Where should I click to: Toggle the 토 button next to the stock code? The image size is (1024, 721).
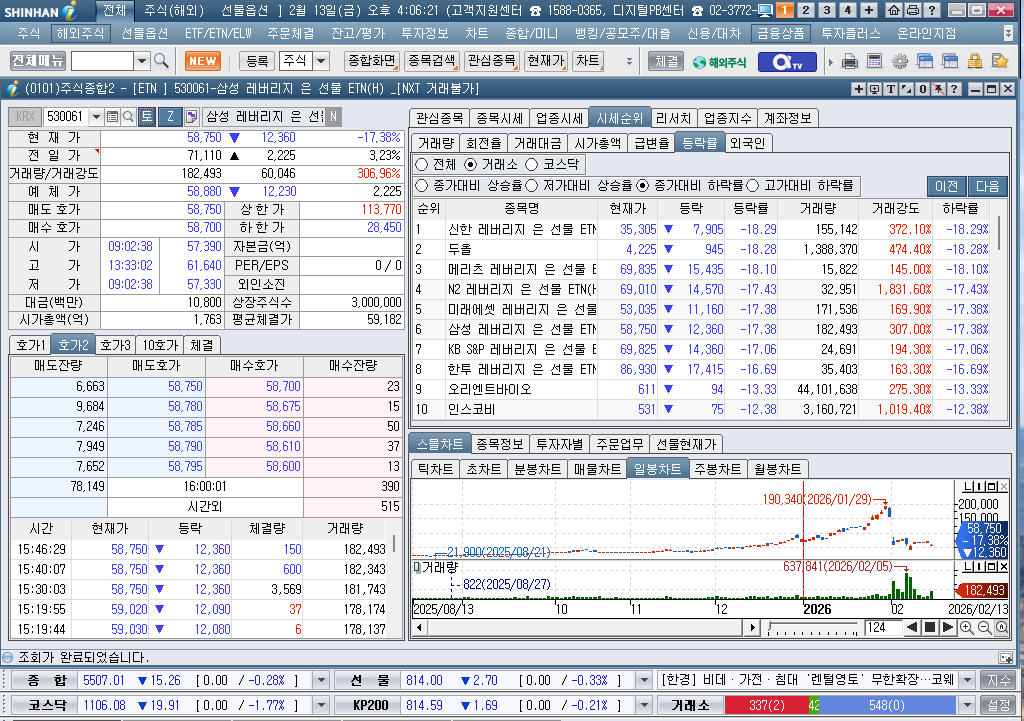pos(147,117)
